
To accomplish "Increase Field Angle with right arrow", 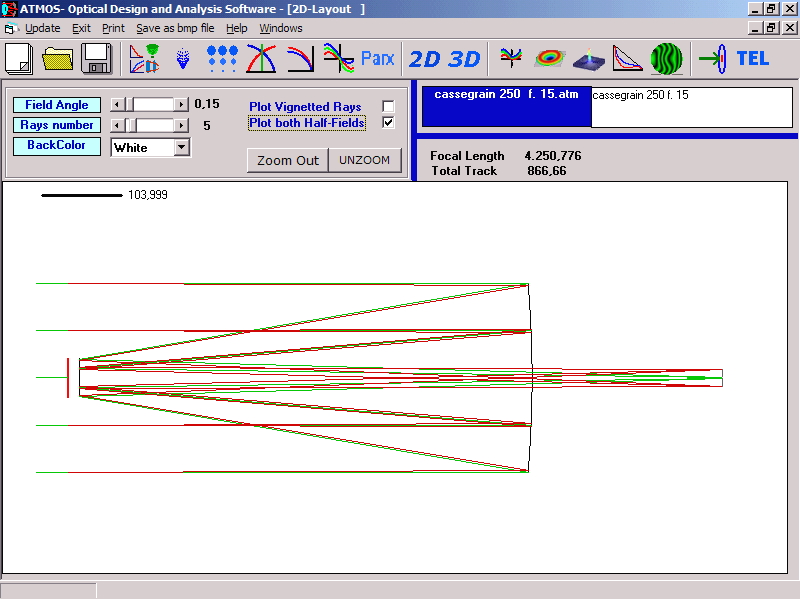I will pos(181,104).
